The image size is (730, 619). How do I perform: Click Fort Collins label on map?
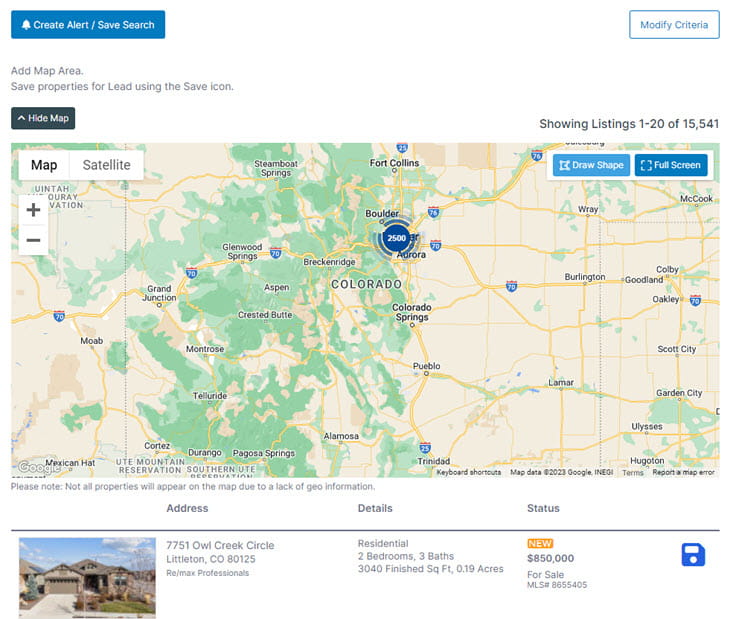coord(394,163)
